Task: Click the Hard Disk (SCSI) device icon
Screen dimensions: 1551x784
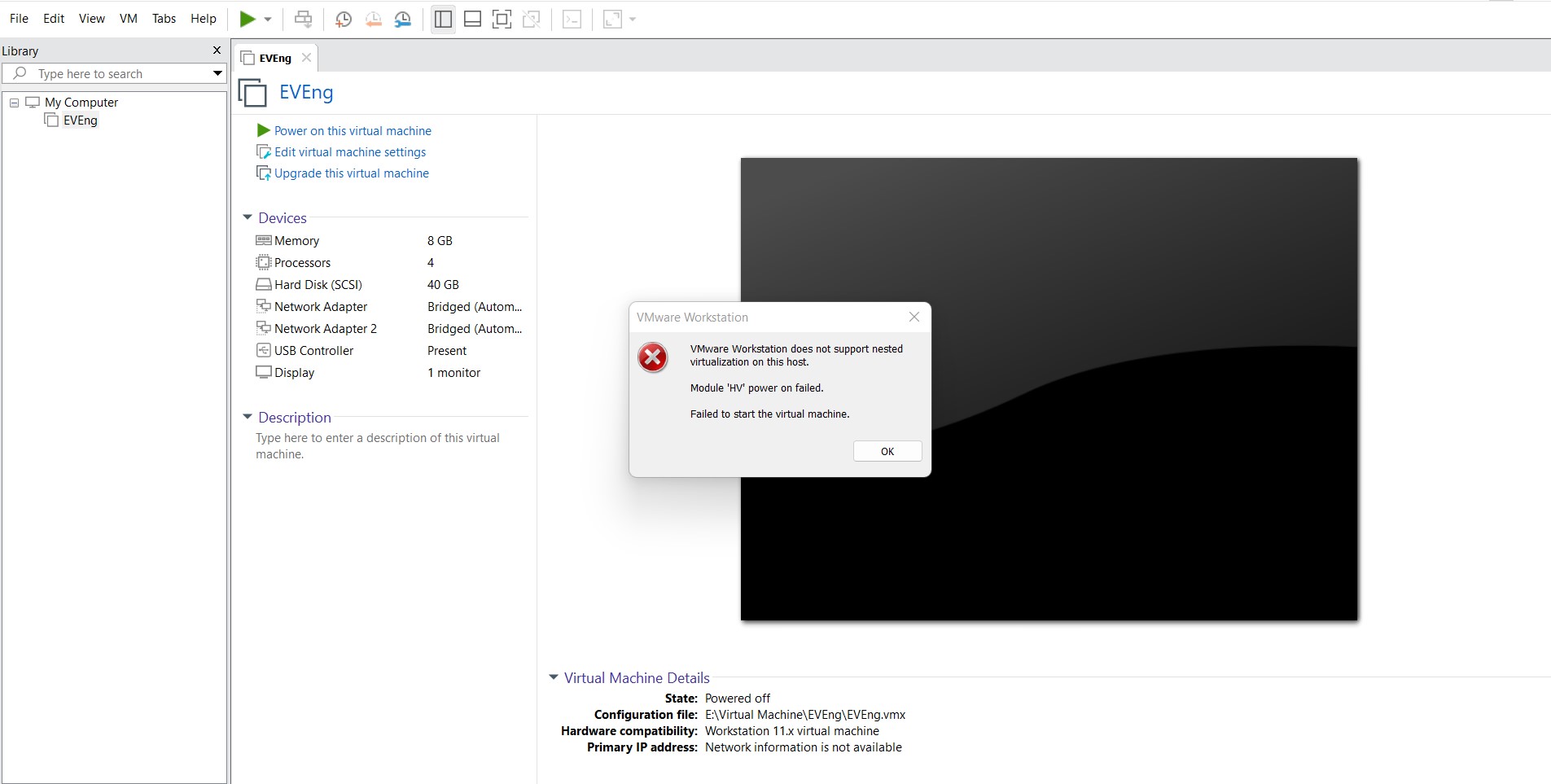Action: 263,284
